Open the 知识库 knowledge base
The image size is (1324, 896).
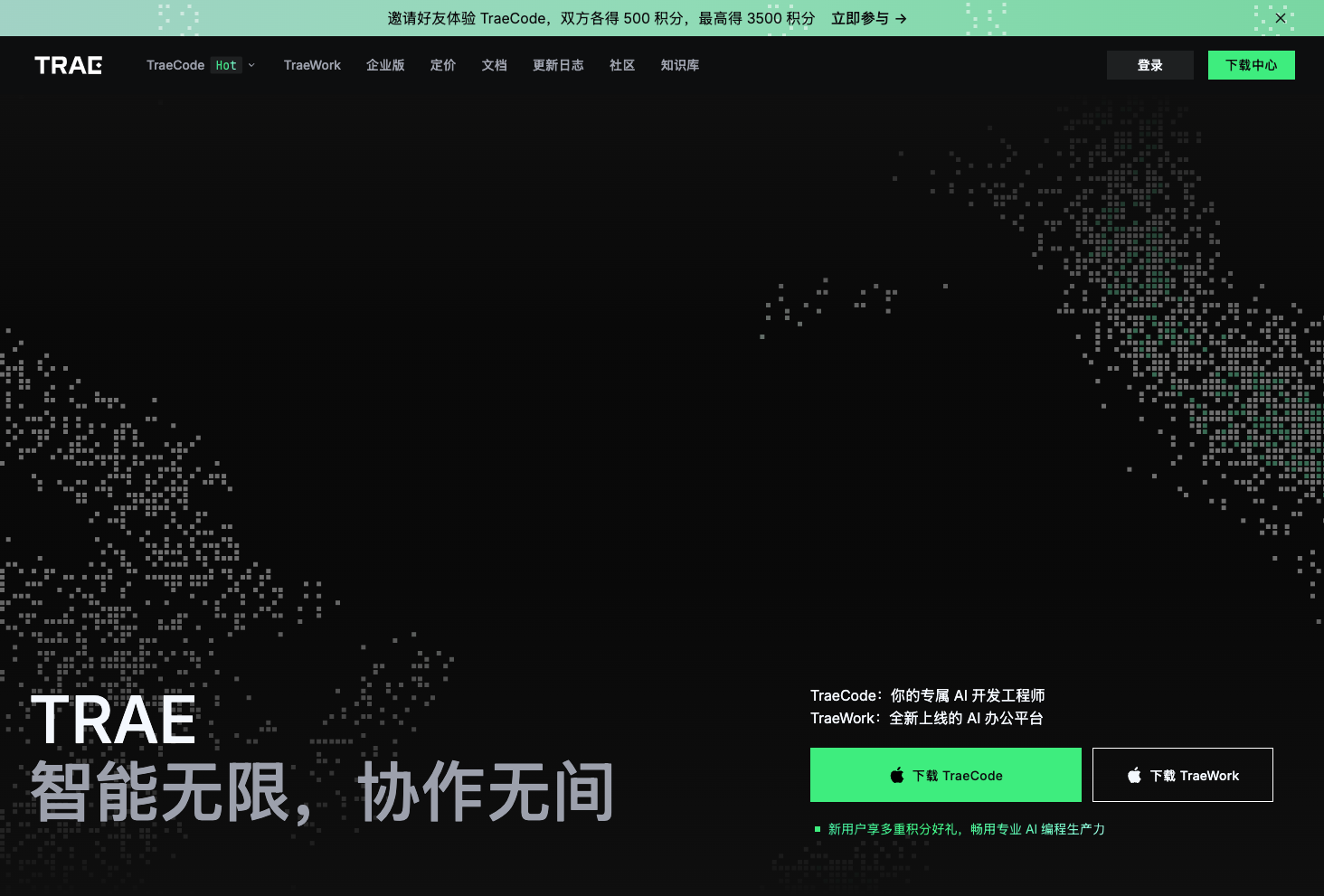(x=680, y=65)
